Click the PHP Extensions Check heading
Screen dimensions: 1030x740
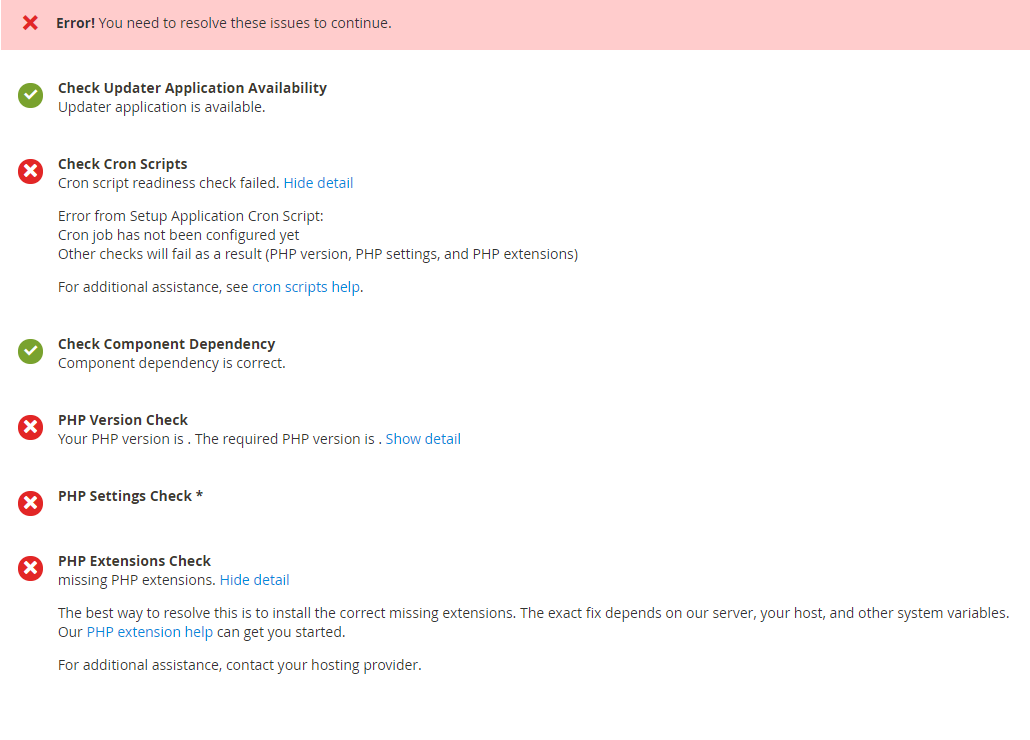click(x=135, y=561)
